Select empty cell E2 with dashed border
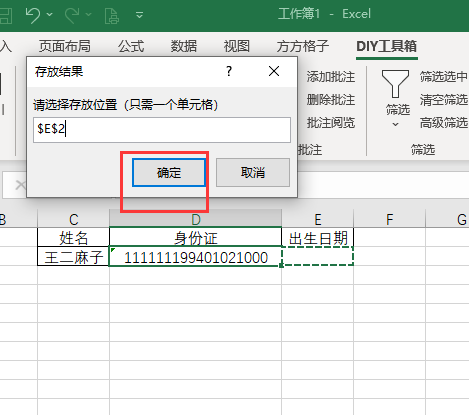Viewport: 469px width, 415px height. [318, 256]
